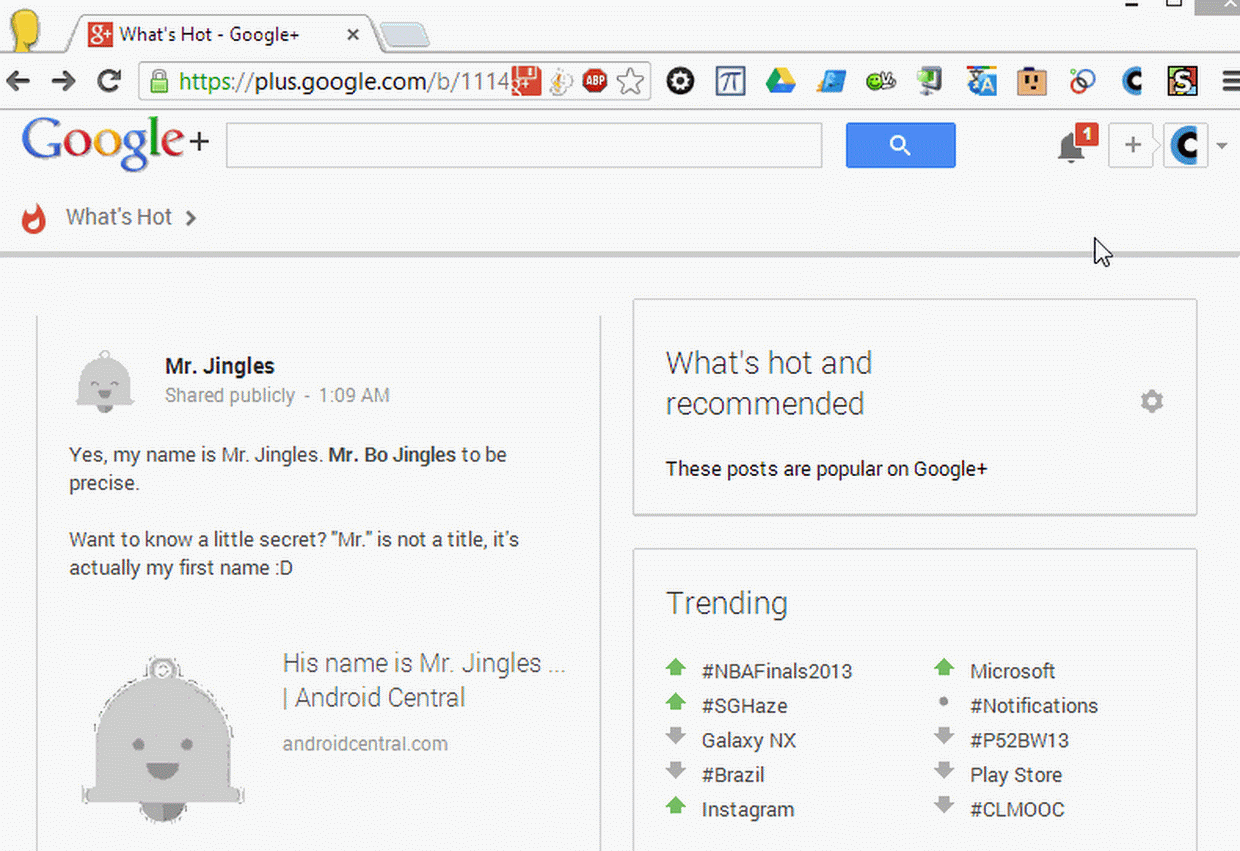
Task: Click the AdBlock Plus ABP icon
Action: [x=595, y=81]
